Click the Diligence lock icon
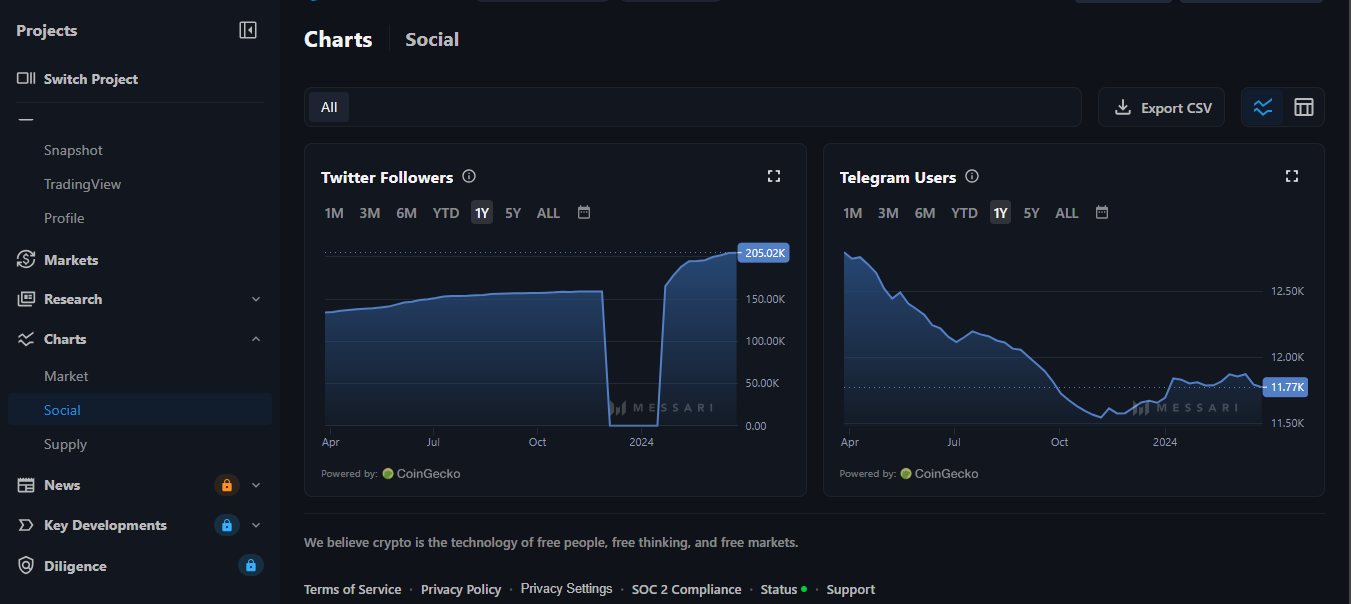Viewport: 1351px width, 604px height. pyautogui.click(x=251, y=566)
